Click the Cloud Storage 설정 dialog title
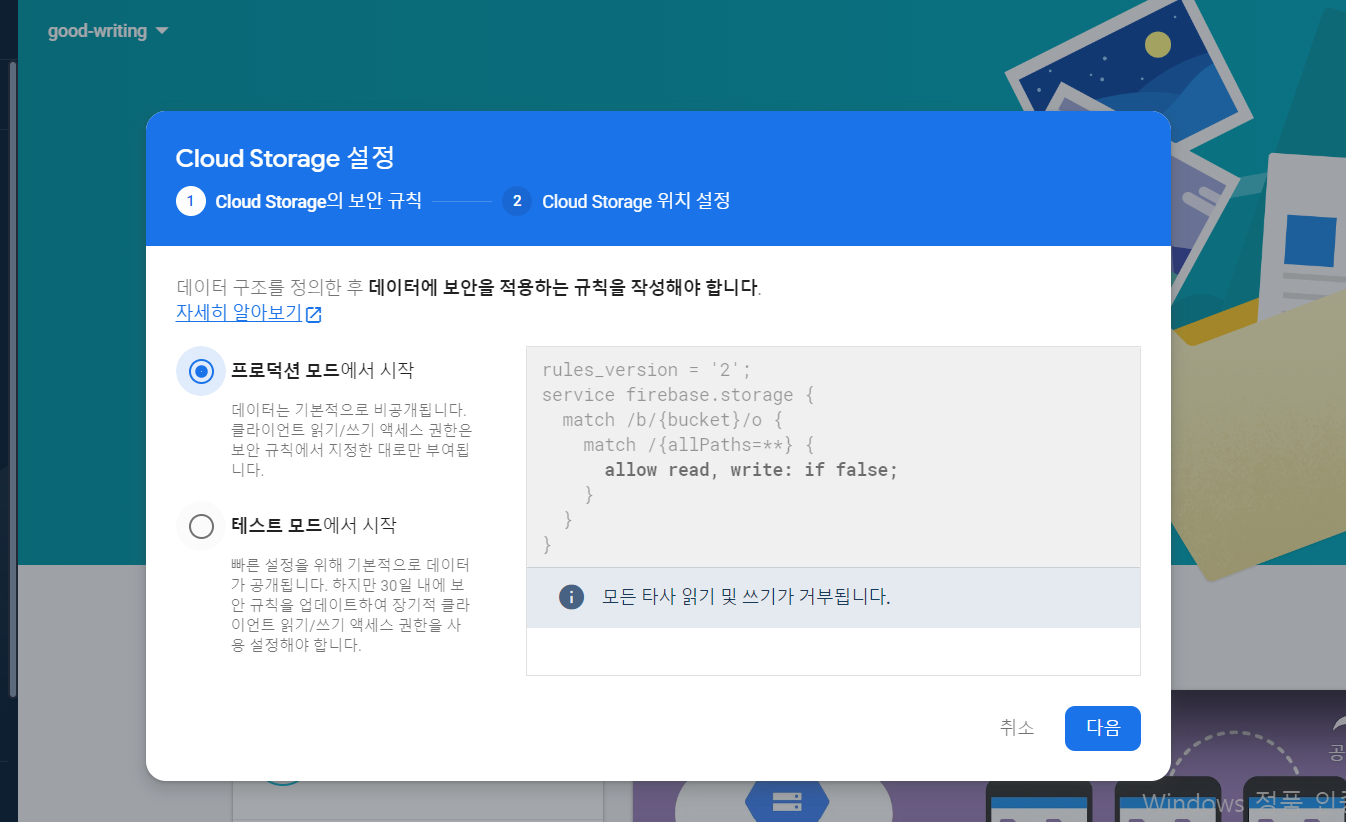 (285, 158)
